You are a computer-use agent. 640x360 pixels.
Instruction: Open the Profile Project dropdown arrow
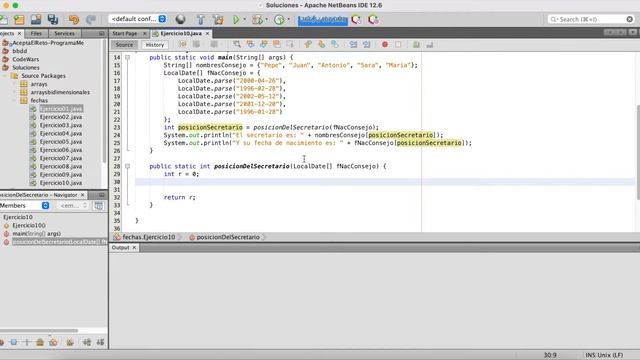(x=289, y=19)
